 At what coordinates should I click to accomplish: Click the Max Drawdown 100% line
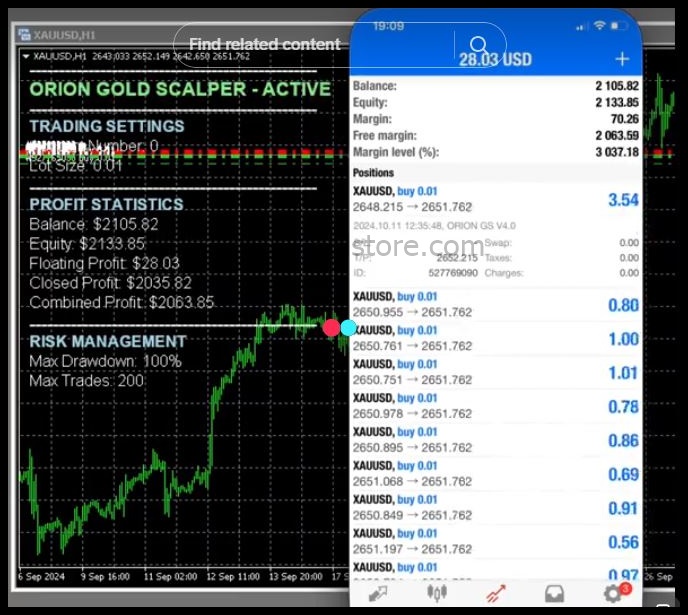click(x=105, y=361)
